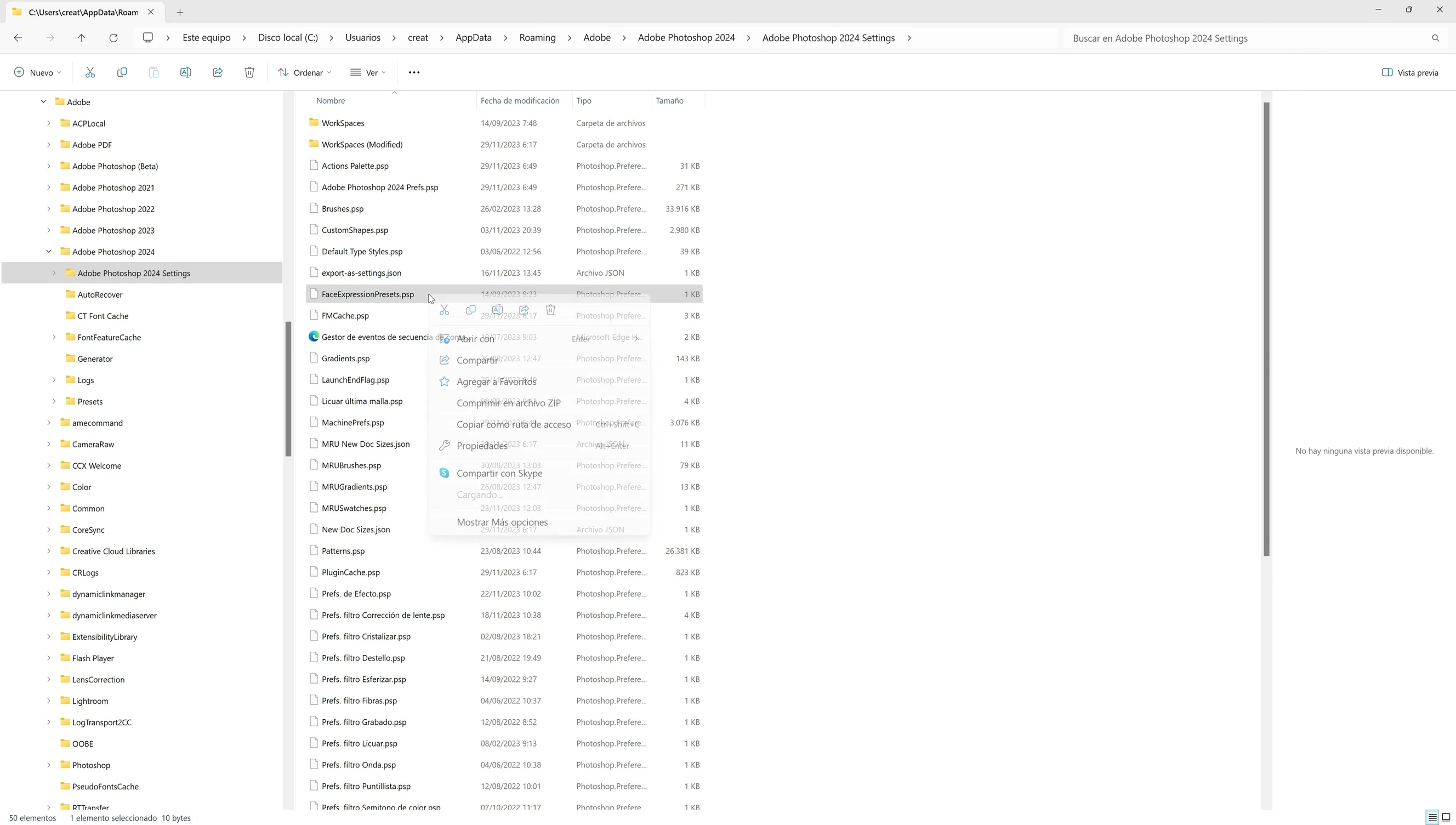Expand the breadcrumb chevron after Roaming

coord(570,38)
